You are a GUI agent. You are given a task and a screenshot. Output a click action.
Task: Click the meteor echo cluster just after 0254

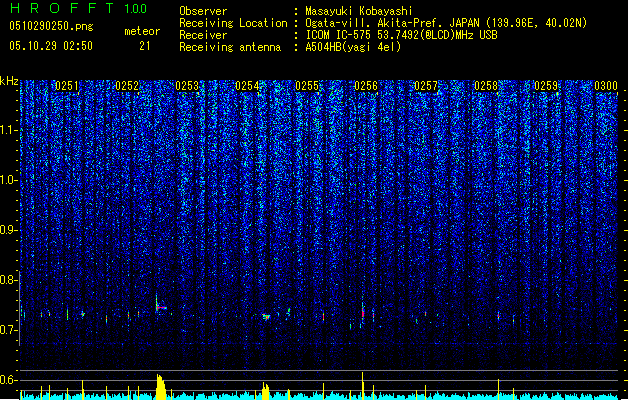pyautogui.click(x=266, y=317)
